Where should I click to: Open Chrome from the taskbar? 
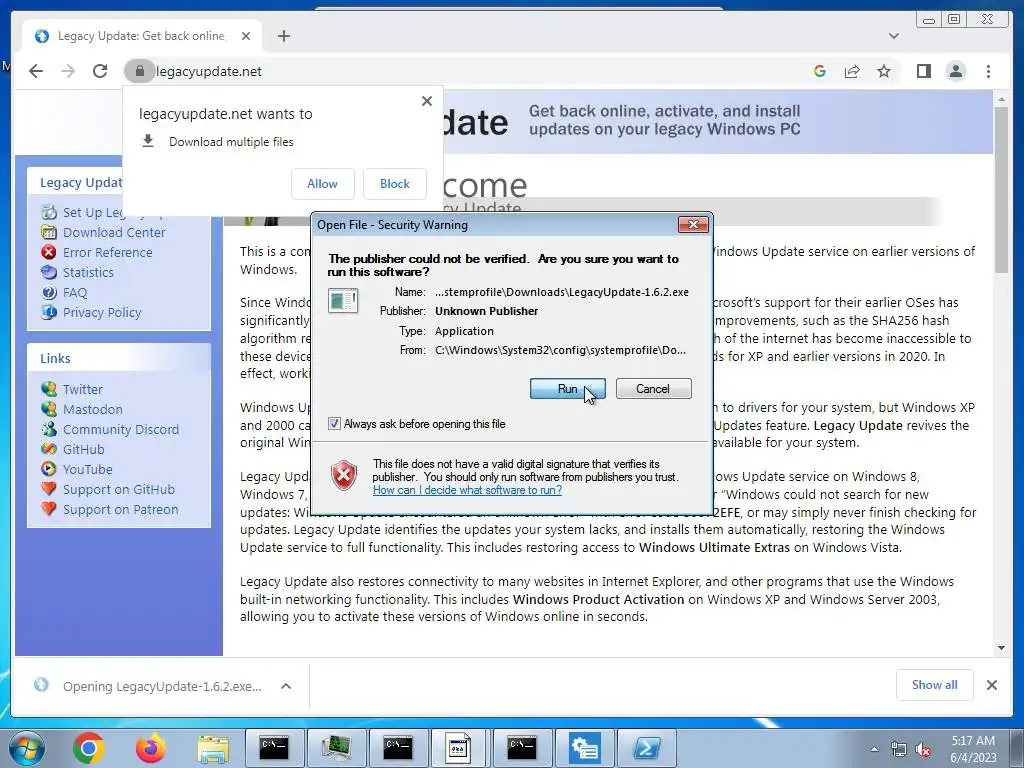click(89, 748)
